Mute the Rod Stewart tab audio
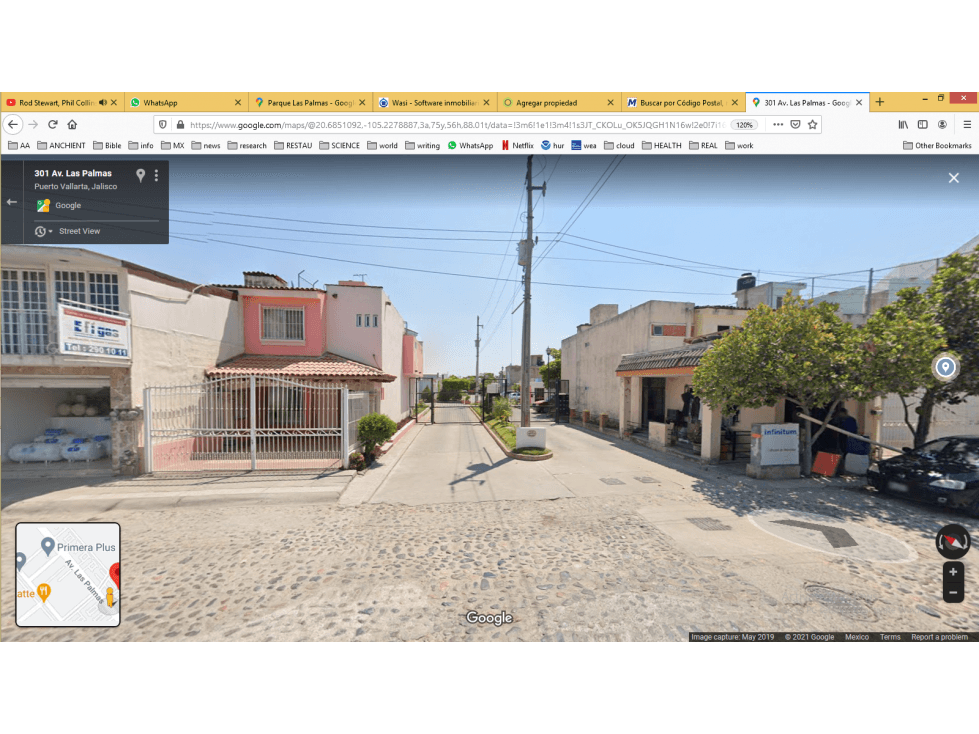Image resolution: width=979 pixels, height=734 pixels. pos(103,102)
